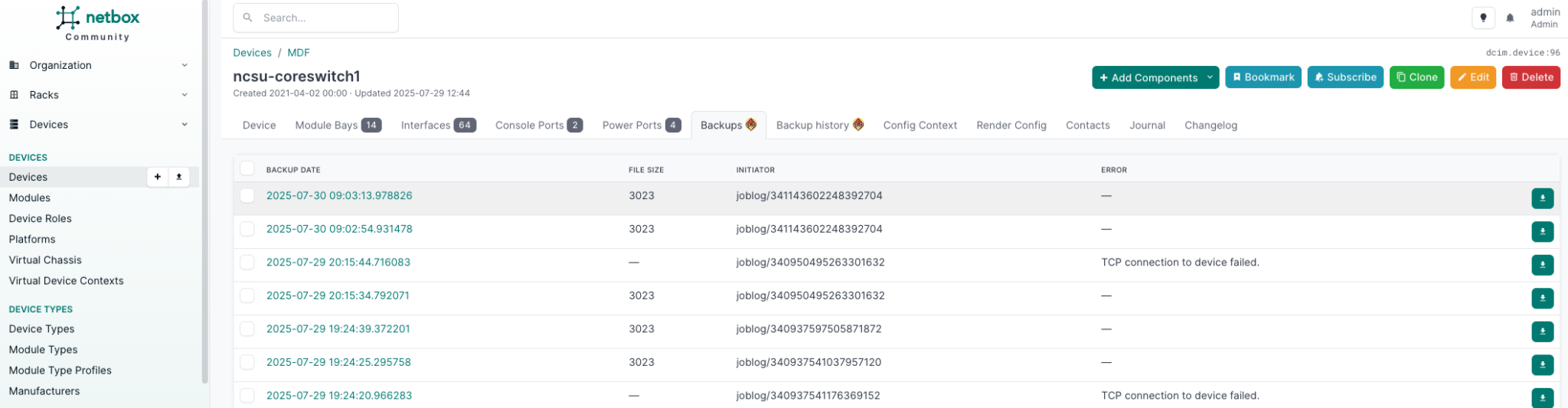Click the sidebar vertical scrollbar
Image resolution: width=1568 pixels, height=408 pixels.
pyautogui.click(x=204, y=191)
